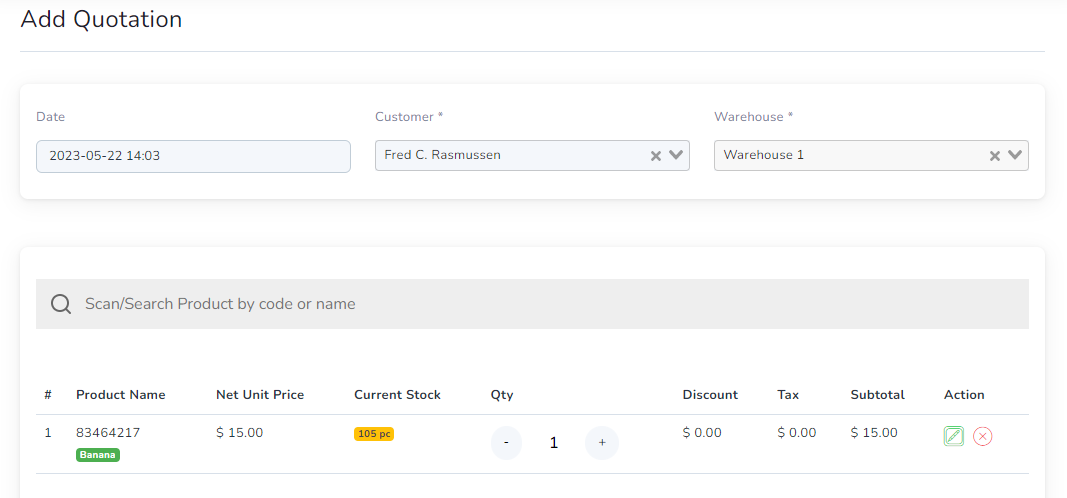This screenshot has width=1067, height=498.
Task: Click the yellow 105 pc stock badge
Action: pos(374,434)
